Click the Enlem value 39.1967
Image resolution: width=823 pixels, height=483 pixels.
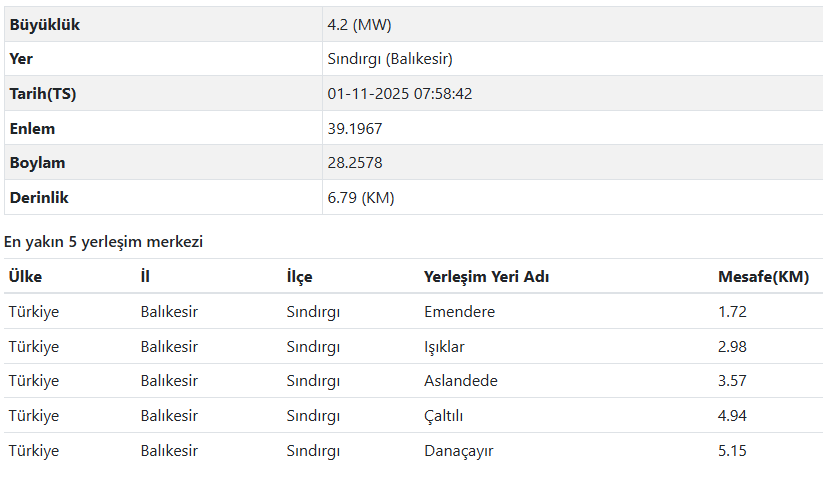coord(354,129)
